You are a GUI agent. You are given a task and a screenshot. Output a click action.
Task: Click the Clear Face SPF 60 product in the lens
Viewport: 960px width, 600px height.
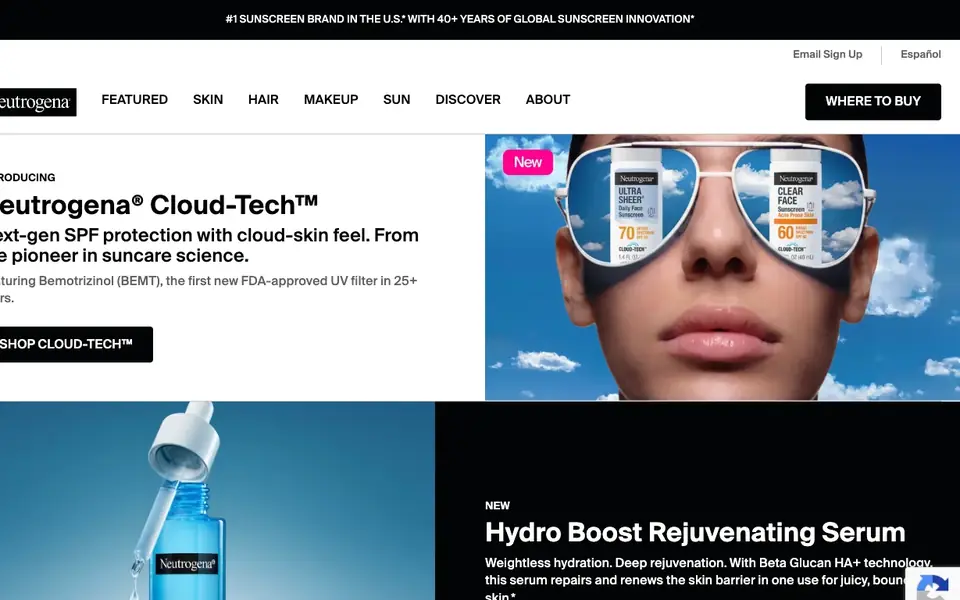[x=795, y=206]
